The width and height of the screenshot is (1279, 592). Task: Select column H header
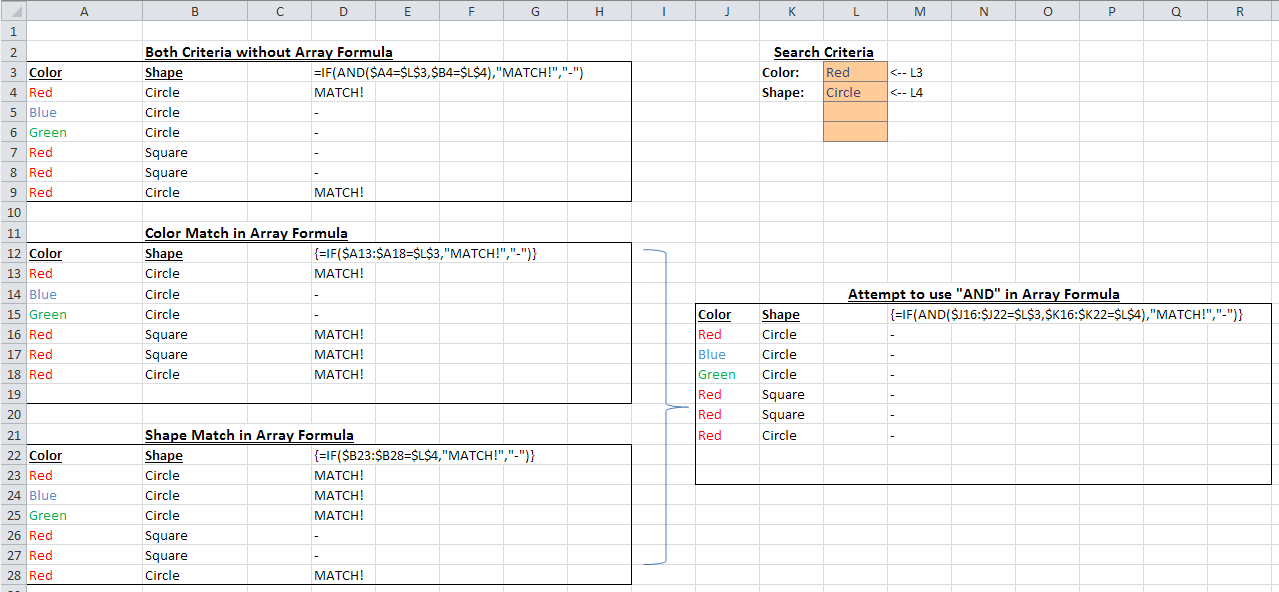[599, 12]
